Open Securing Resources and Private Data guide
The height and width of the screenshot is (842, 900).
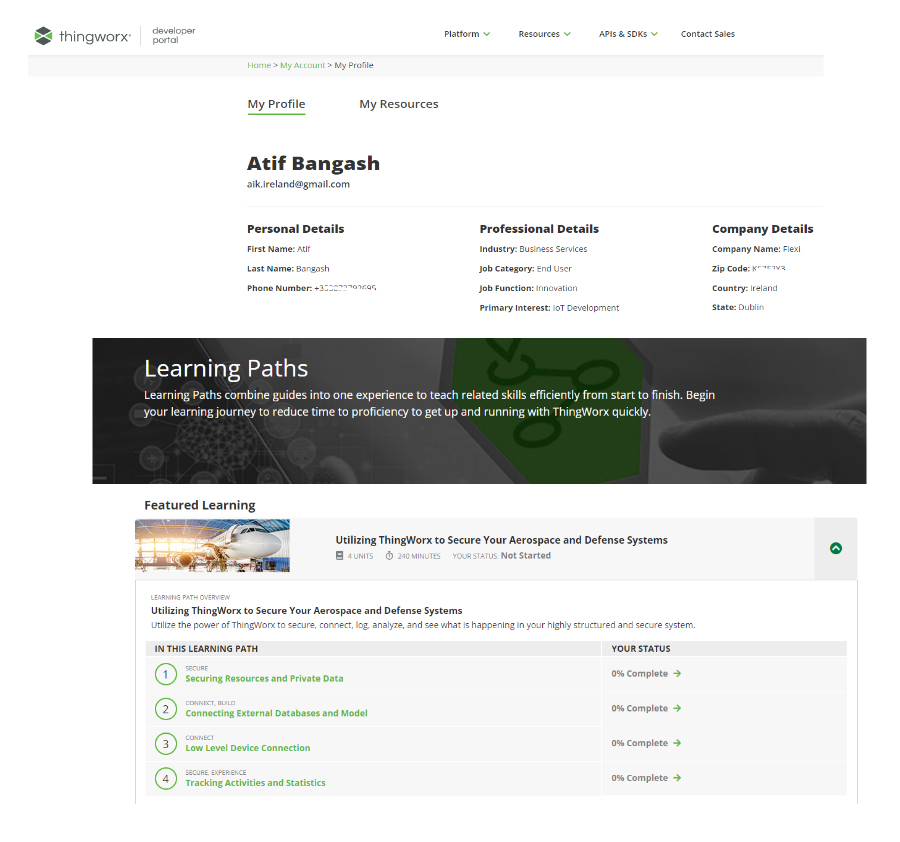(264, 679)
